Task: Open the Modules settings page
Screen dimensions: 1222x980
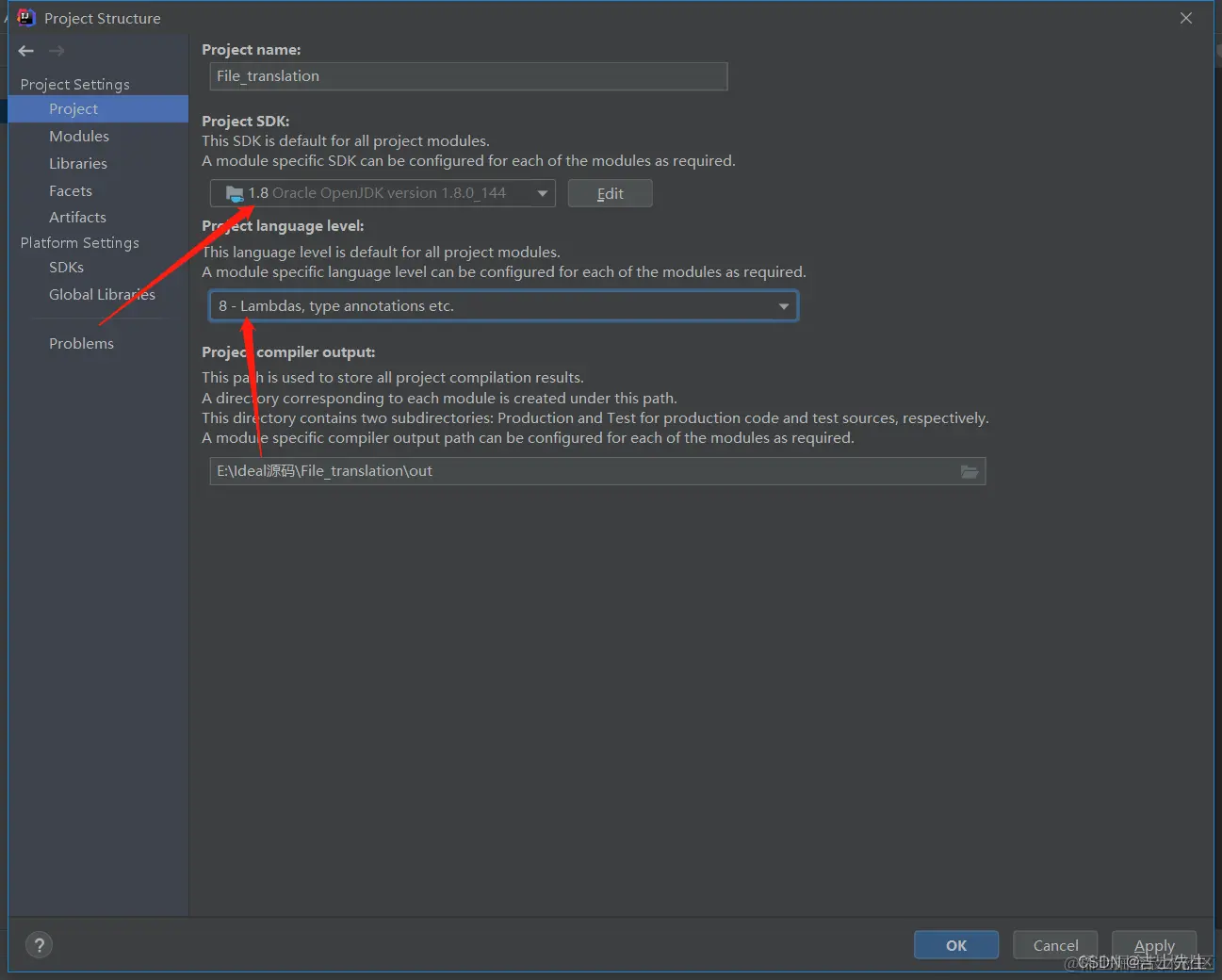Action: (79, 137)
